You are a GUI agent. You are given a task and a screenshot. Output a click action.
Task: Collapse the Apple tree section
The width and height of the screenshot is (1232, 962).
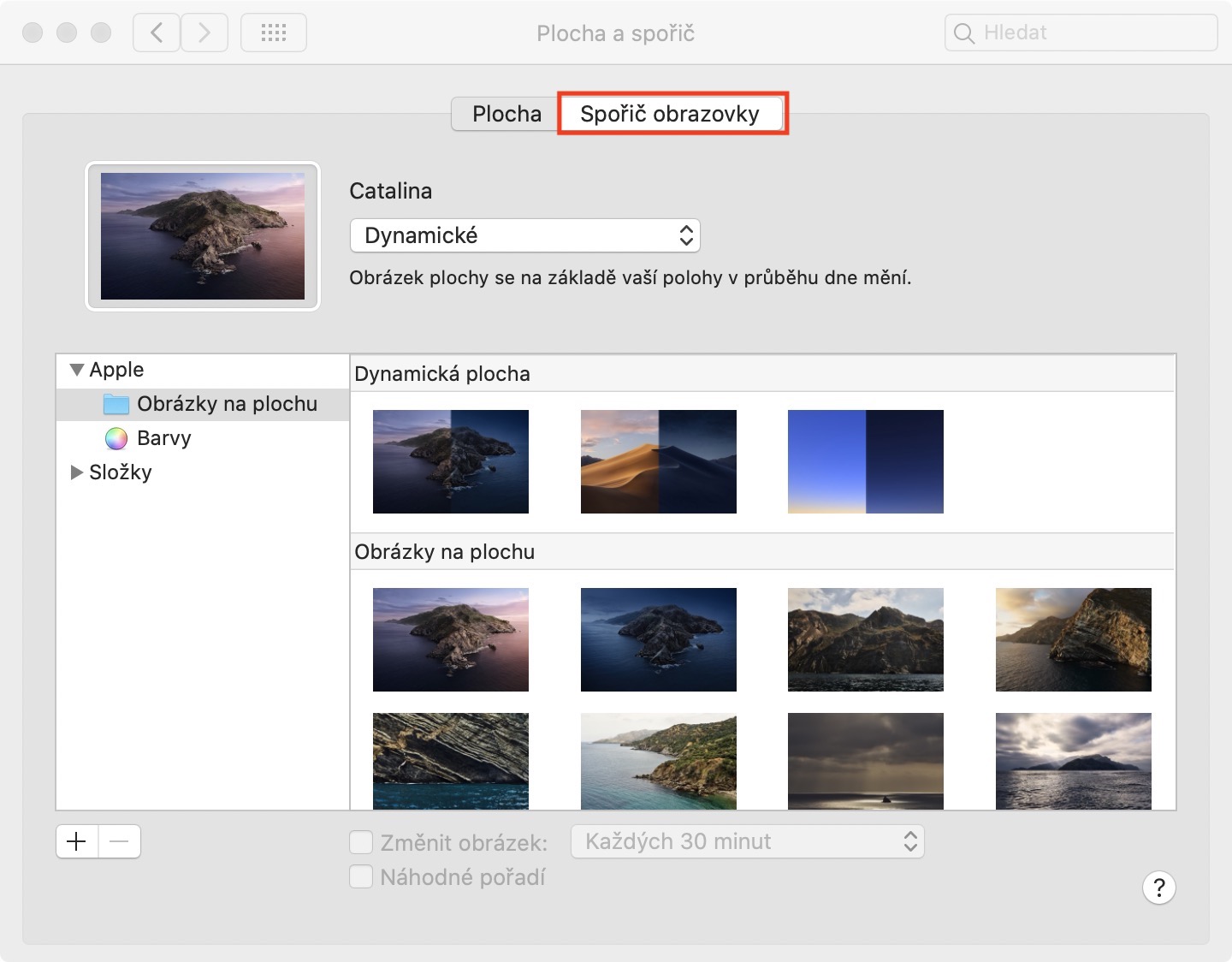[77, 370]
